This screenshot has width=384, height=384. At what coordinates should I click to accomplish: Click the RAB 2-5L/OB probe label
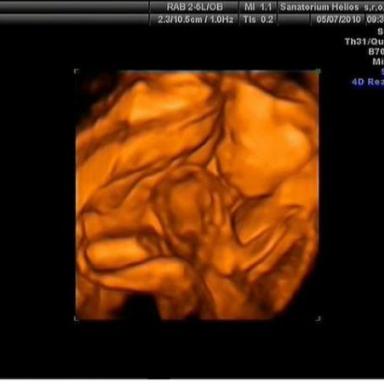(x=195, y=7)
